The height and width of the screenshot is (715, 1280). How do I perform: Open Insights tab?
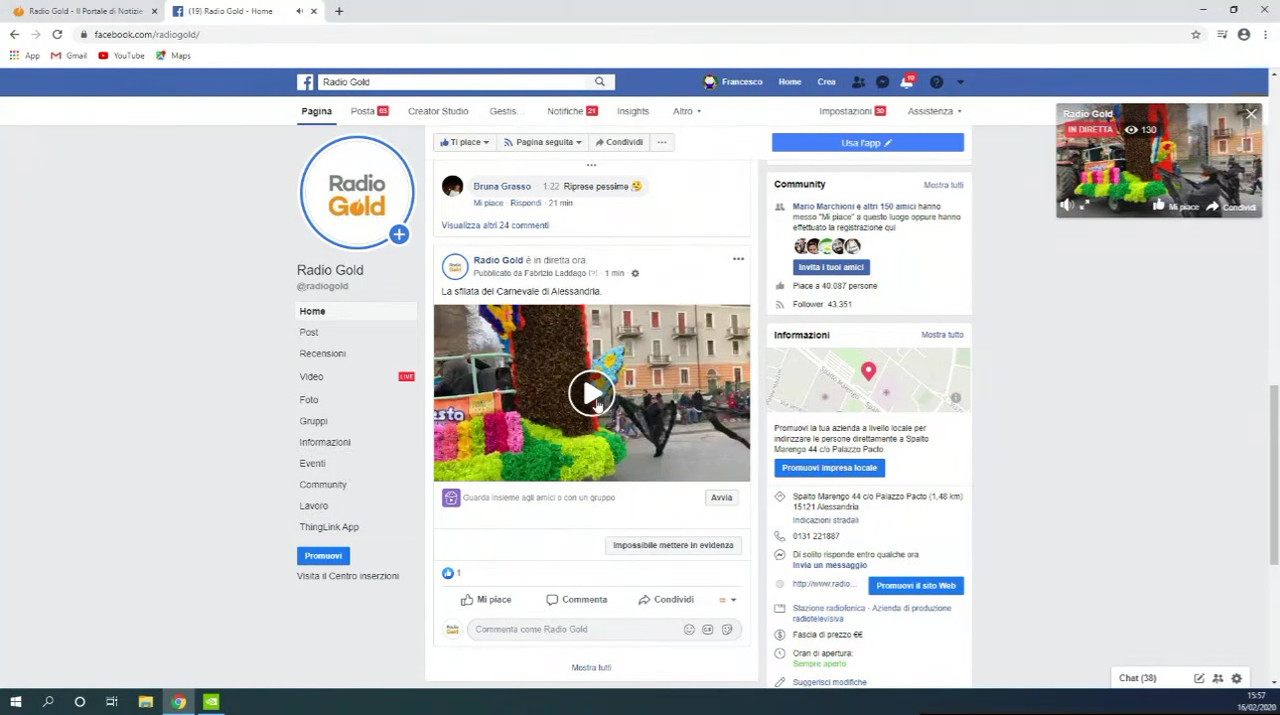(633, 111)
